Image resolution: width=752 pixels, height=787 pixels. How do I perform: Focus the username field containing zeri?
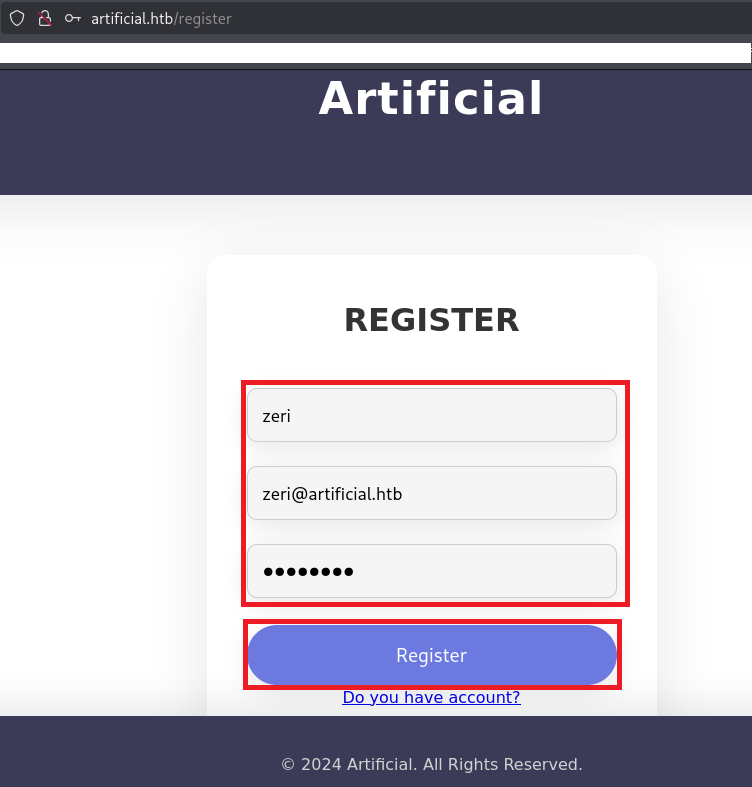click(x=431, y=415)
